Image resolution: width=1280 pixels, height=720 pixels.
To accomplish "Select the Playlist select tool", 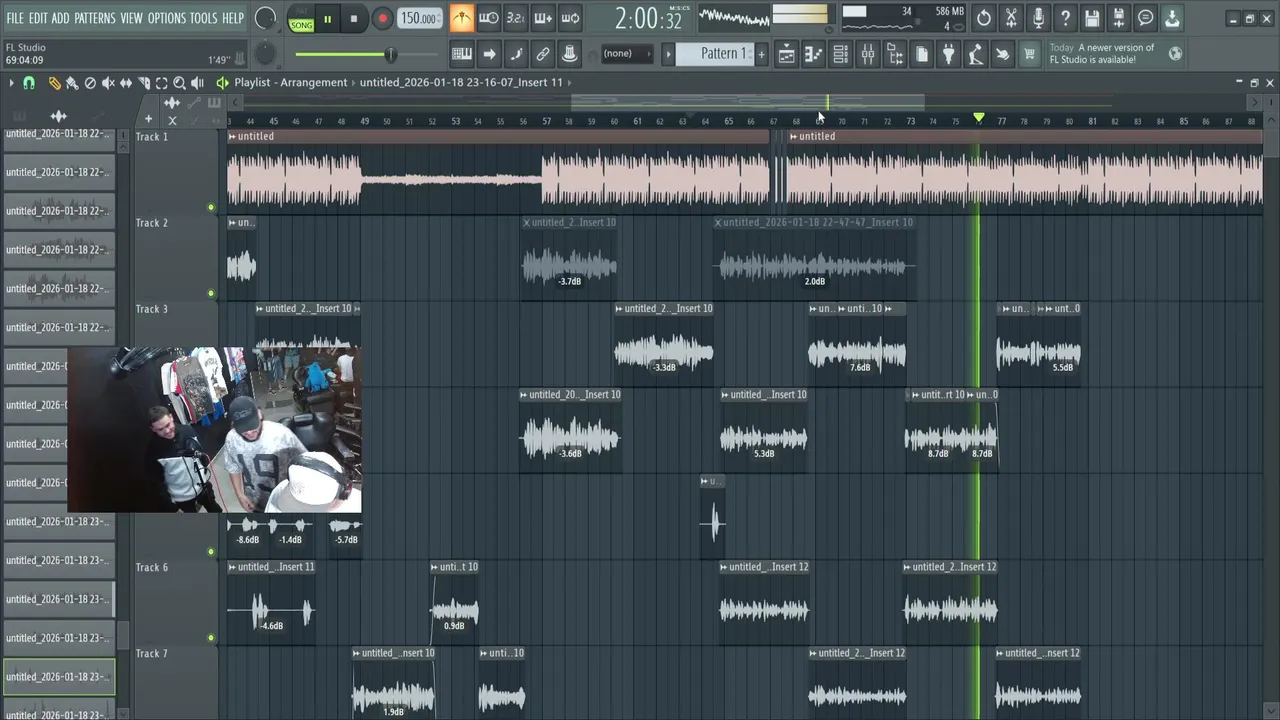I will click(x=162, y=83).
